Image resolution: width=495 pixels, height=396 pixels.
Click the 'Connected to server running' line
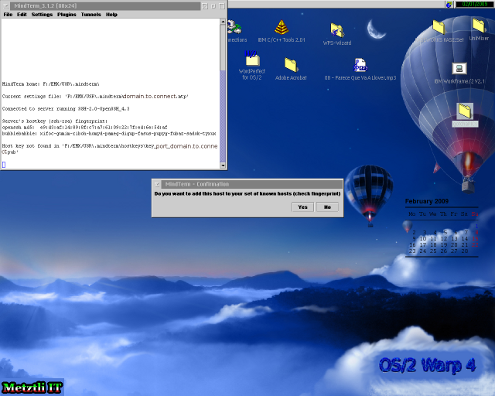[66, 109]
